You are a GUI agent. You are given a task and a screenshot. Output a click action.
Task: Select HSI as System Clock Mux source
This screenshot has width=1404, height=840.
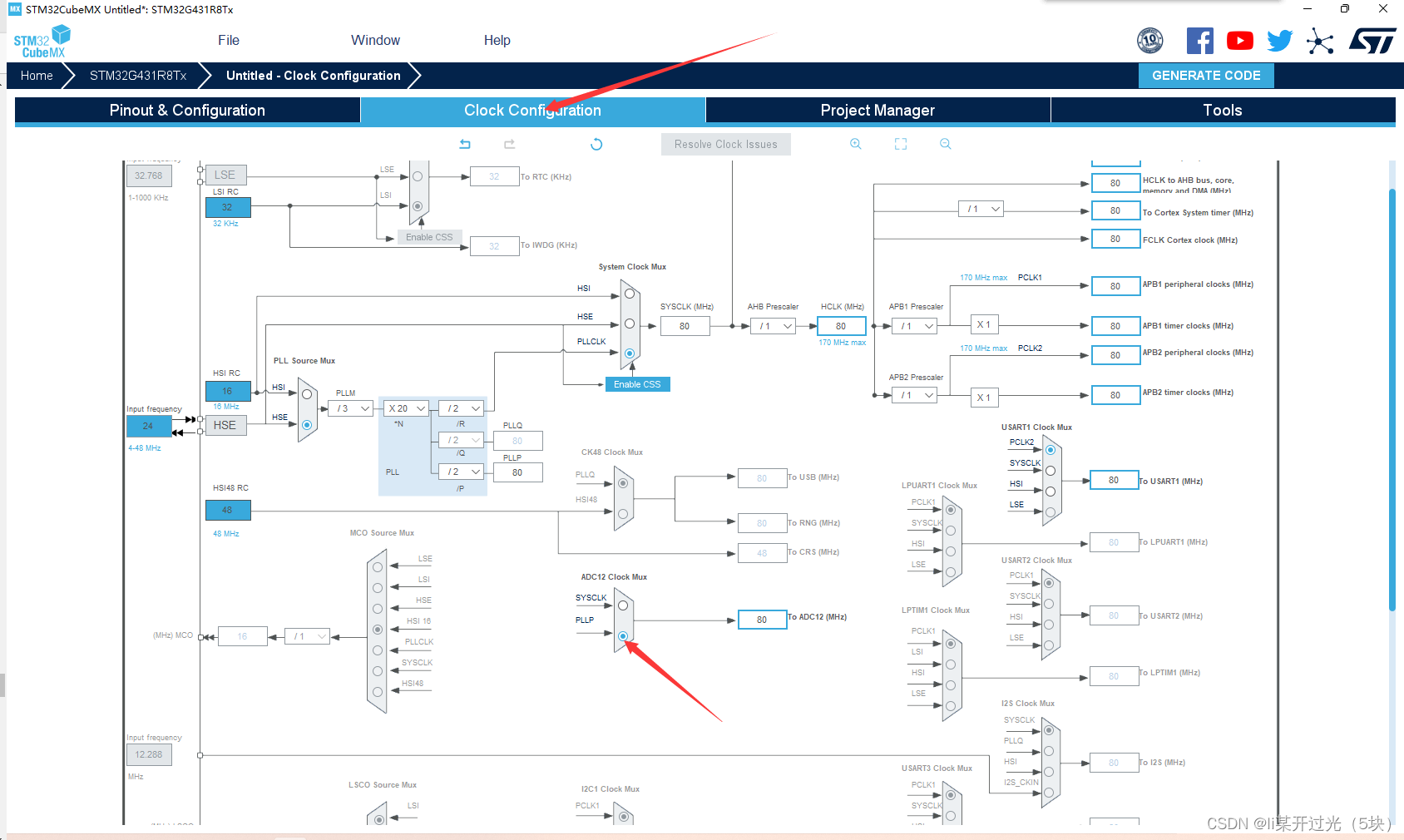(630, 294)
